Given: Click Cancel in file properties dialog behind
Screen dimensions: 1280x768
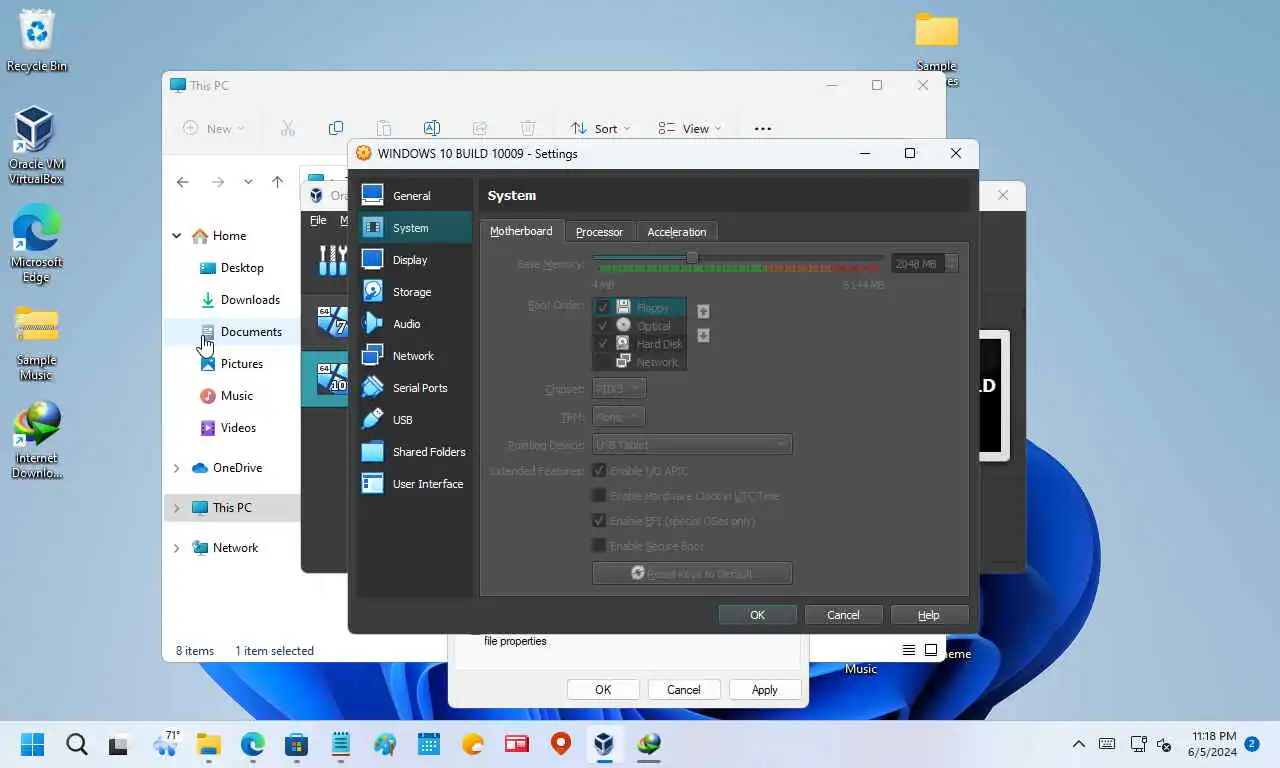Looking at the screenshot, I should coord(684,690).
